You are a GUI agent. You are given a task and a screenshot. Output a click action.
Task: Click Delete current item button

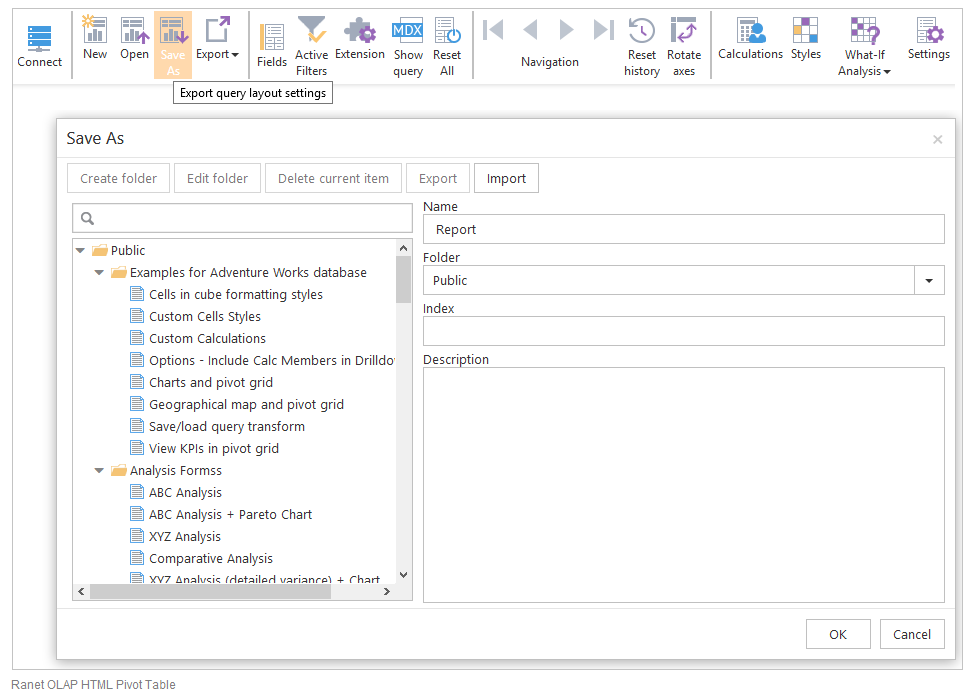tap(334, 178)
